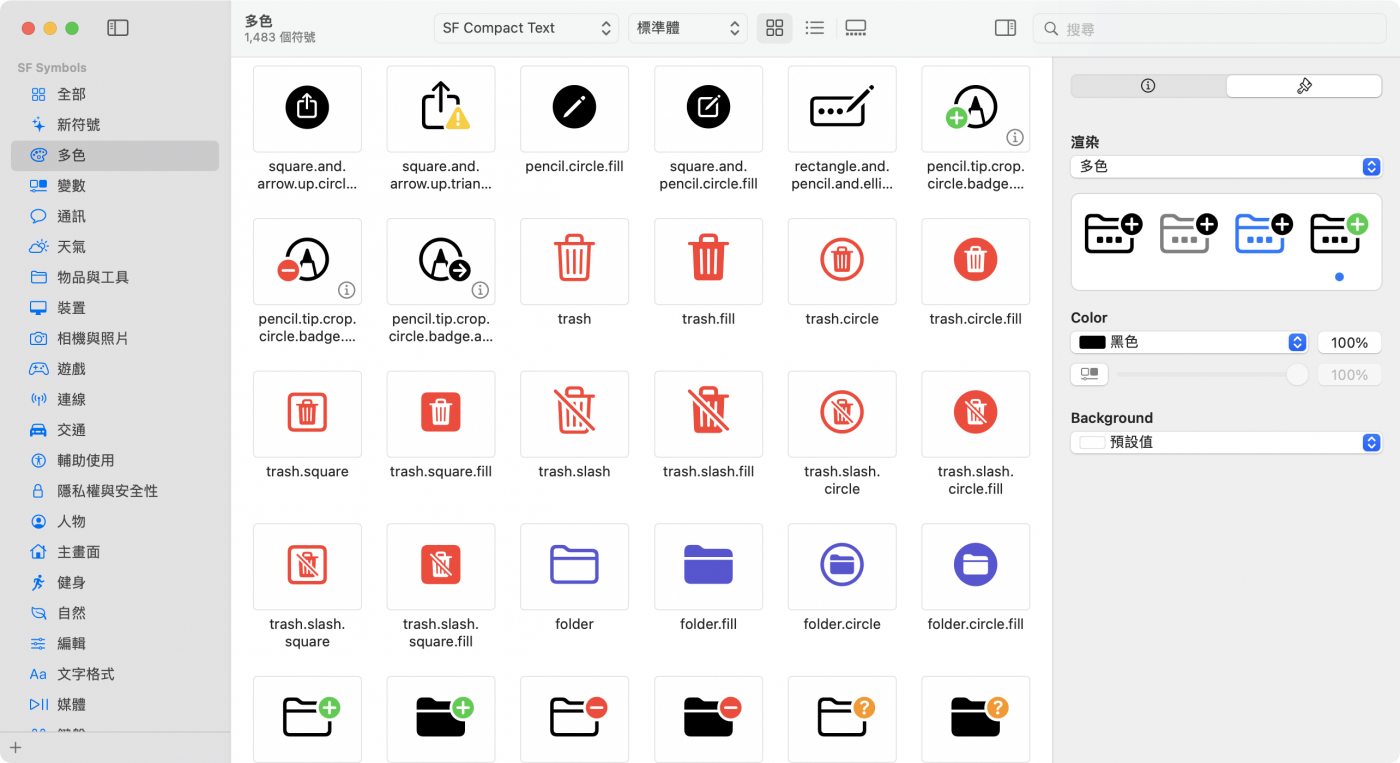Choose the folder.fill symbol

tap(708, 567)
